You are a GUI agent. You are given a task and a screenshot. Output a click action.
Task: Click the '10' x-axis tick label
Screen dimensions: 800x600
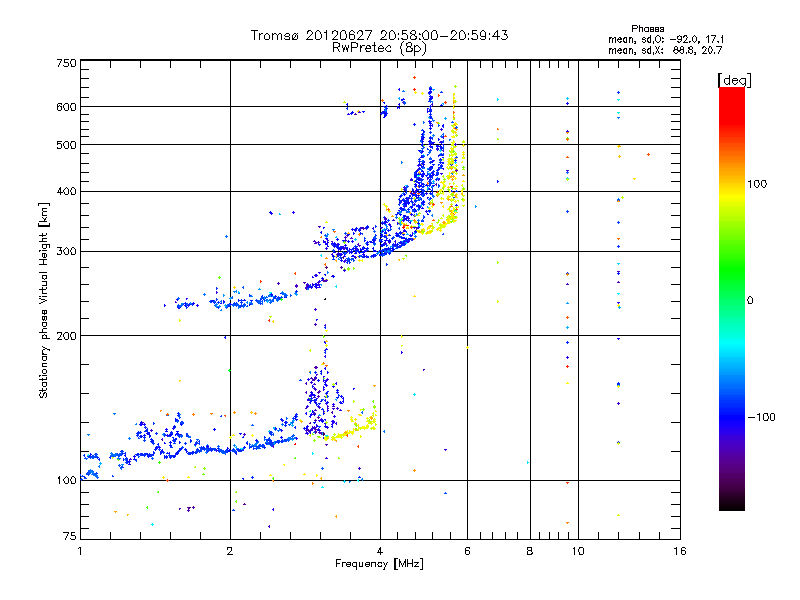click(x=578, y=551)
